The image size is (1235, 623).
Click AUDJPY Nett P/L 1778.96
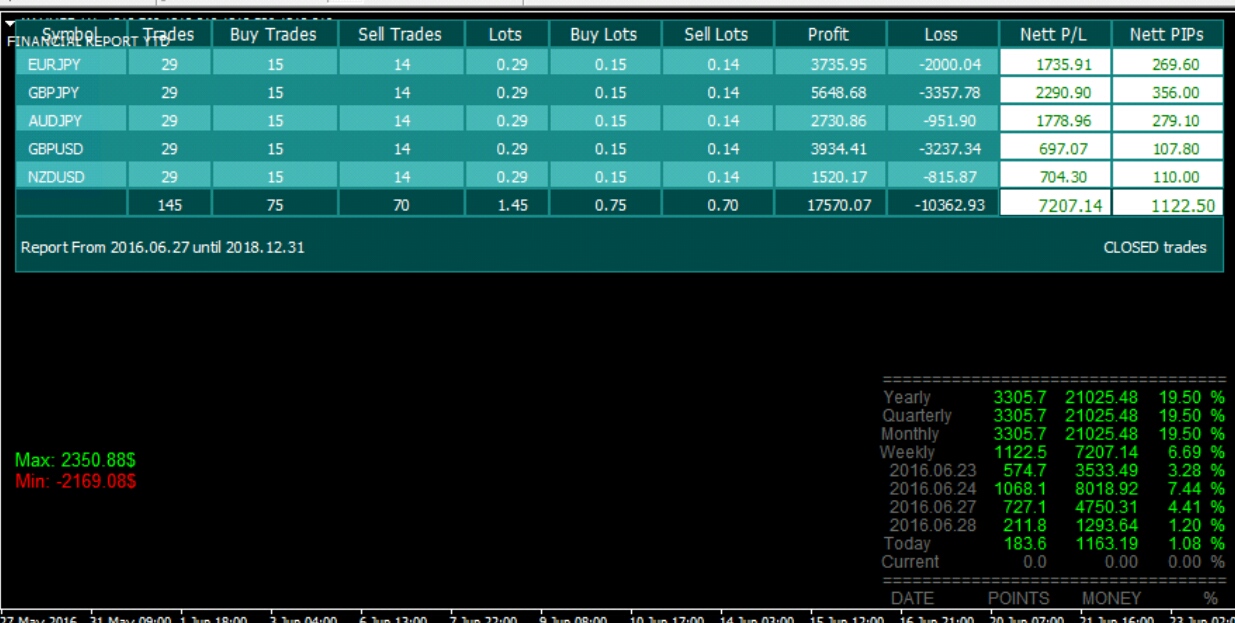coord(1063,120)
